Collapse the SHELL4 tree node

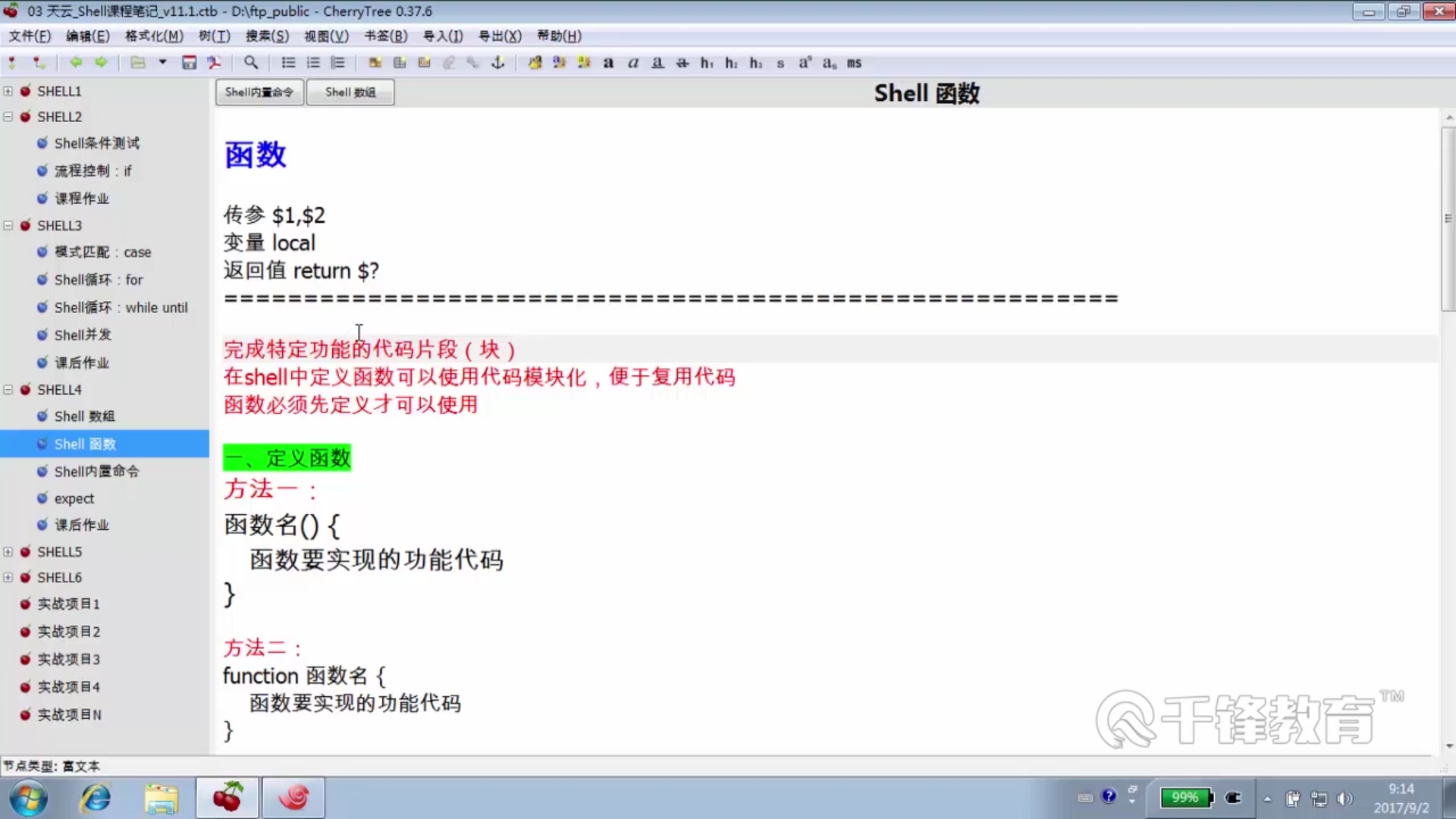click(8, 390)
